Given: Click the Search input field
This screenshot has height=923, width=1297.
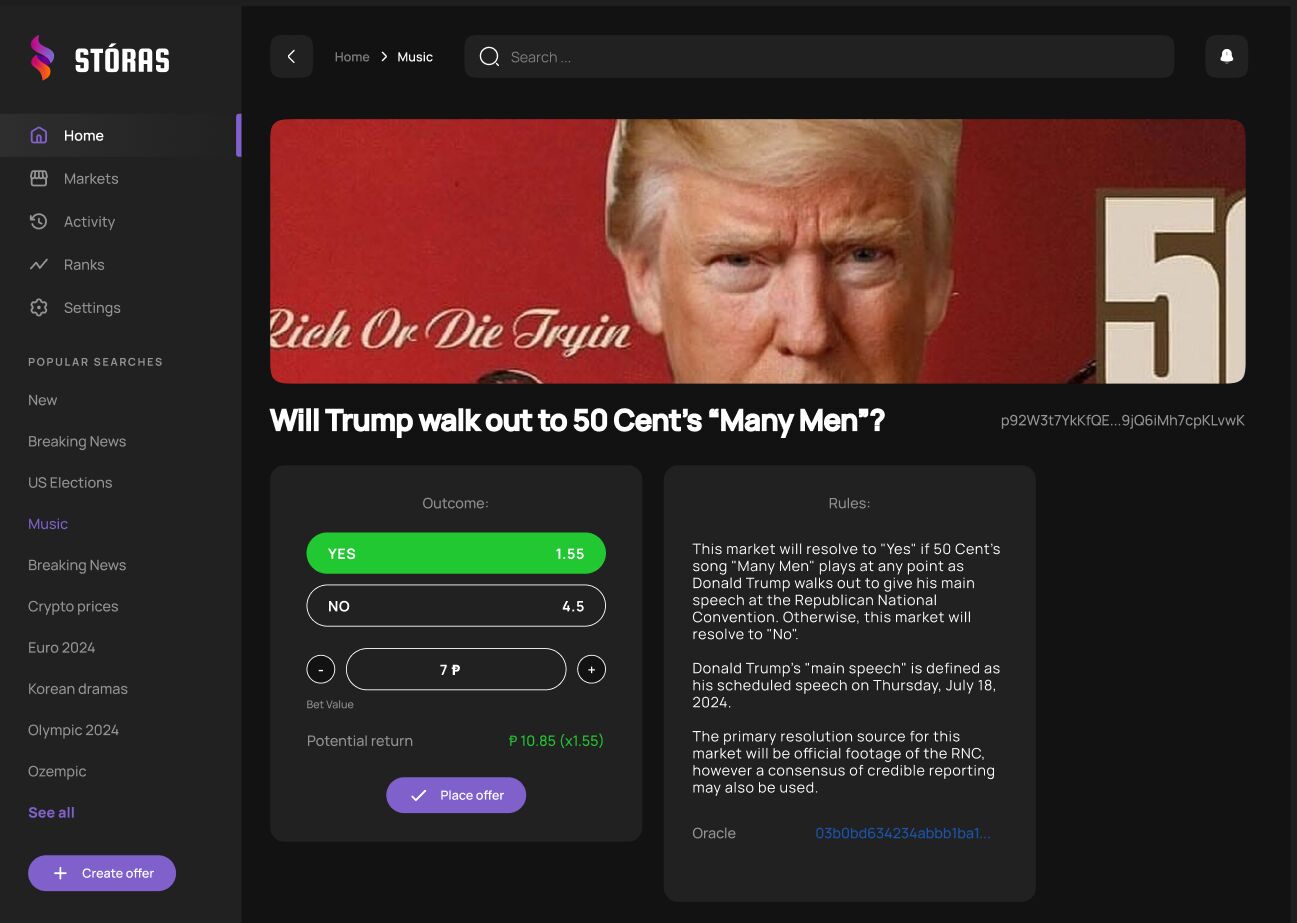Looking at the screenshot, I should pos(819,57).
